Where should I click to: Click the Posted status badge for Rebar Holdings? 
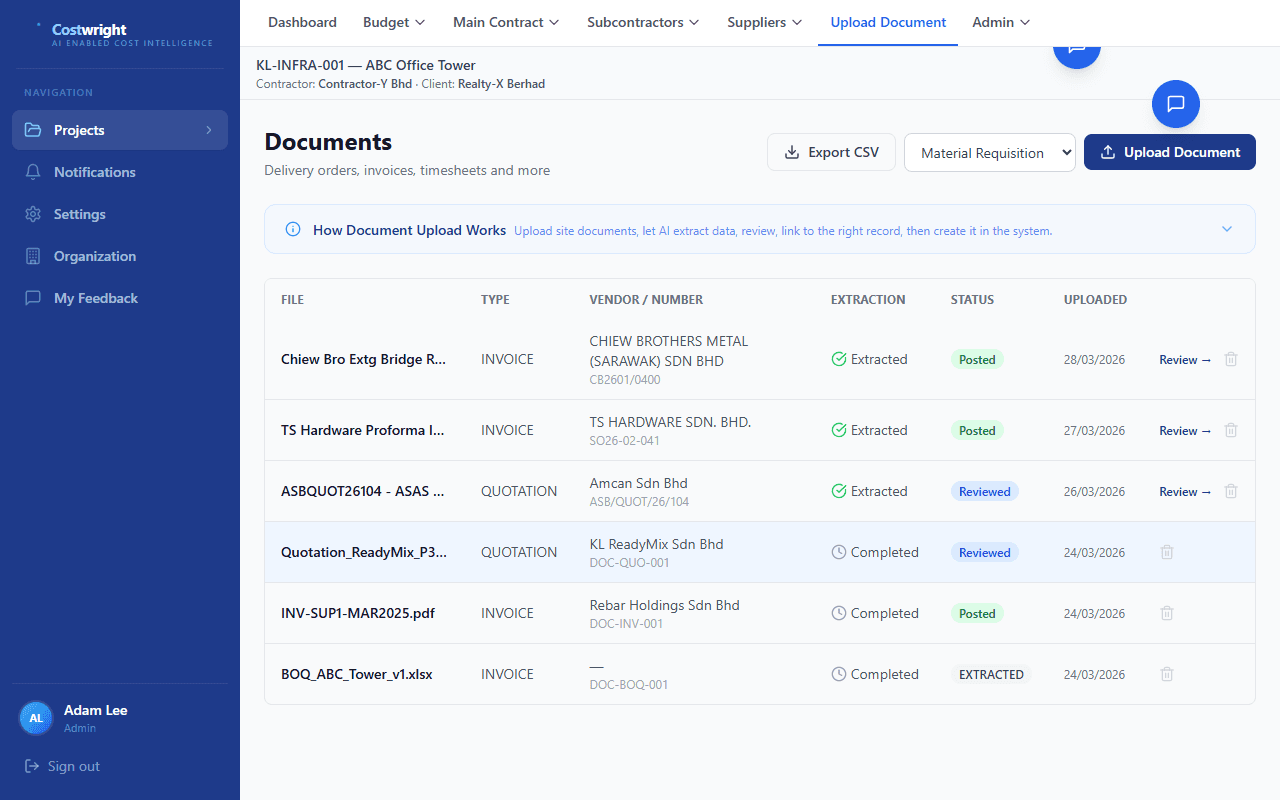[977, 613]
